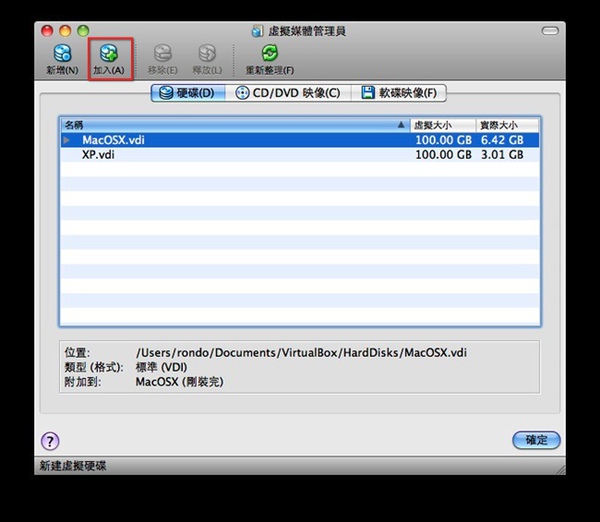The image size is (600, 522).
Task: Click the 100.00 GB cell of MacOSX.vdi
Action: [x=443, y=140]
